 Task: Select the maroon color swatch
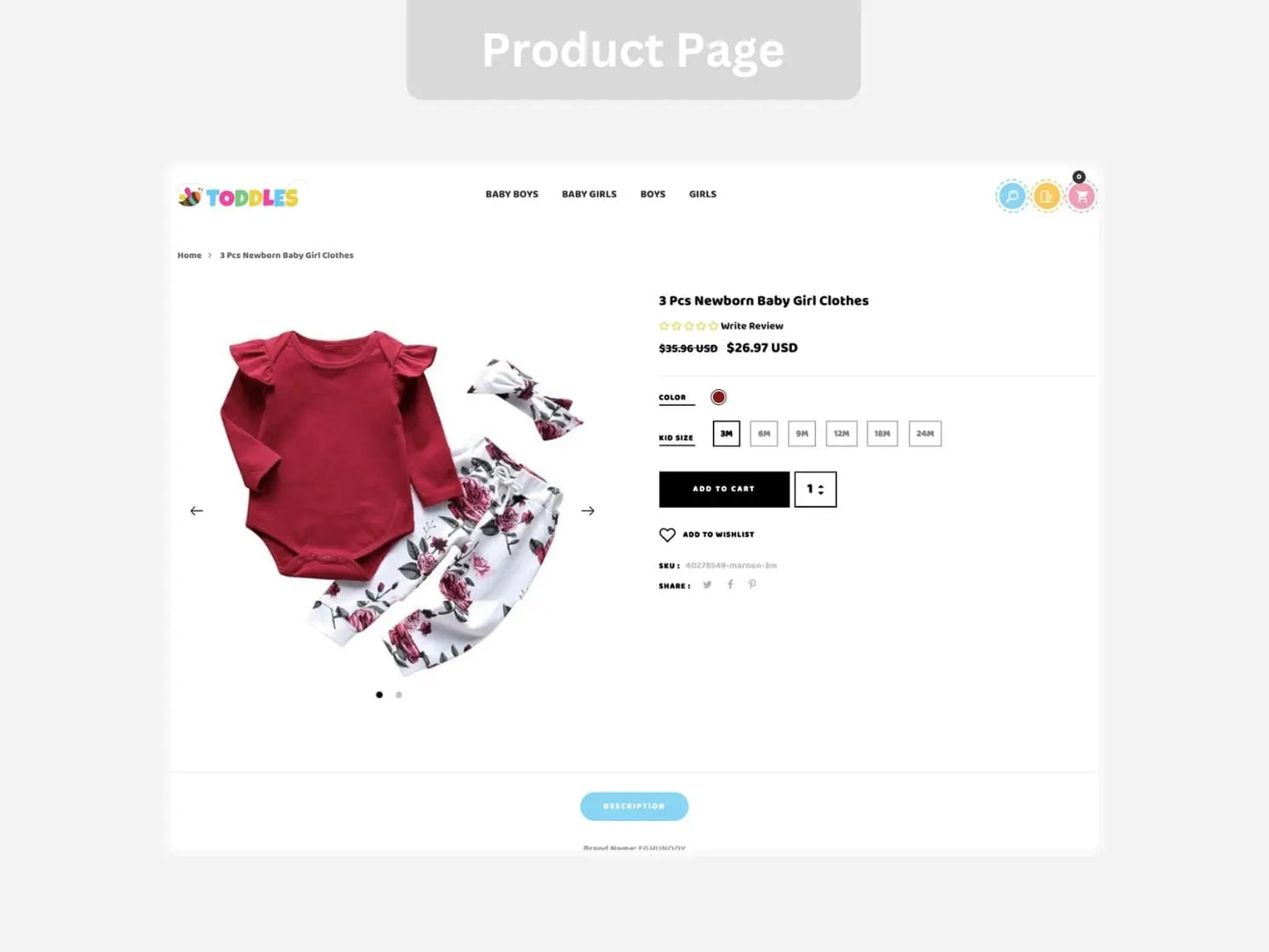click(718, 398)
